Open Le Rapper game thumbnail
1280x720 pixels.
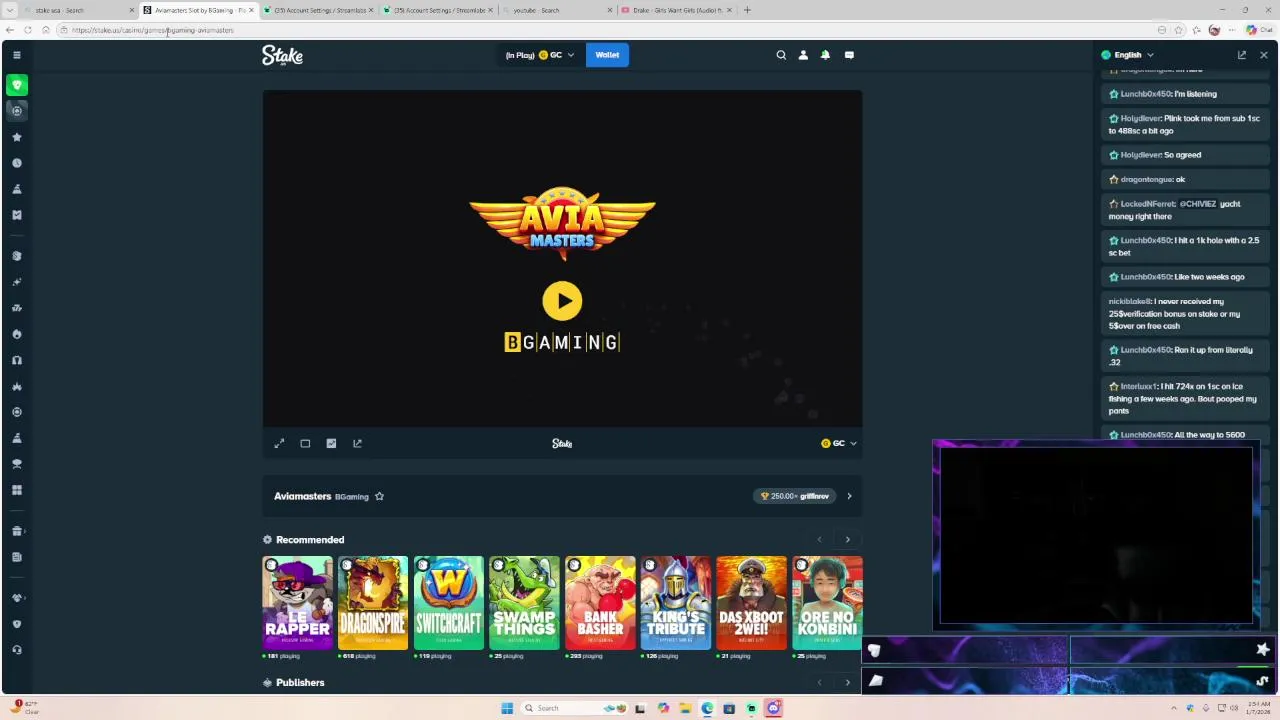(x=297, y=603)
